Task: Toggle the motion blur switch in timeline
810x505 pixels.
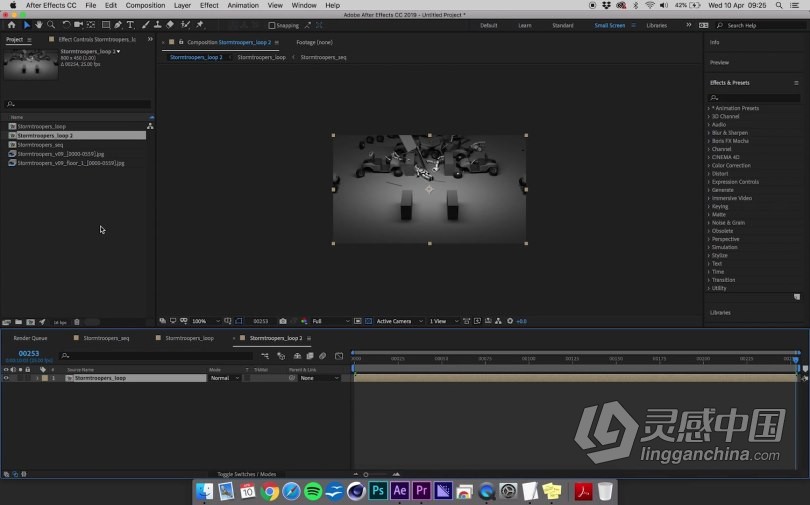Action: click(x=322, y=356)
